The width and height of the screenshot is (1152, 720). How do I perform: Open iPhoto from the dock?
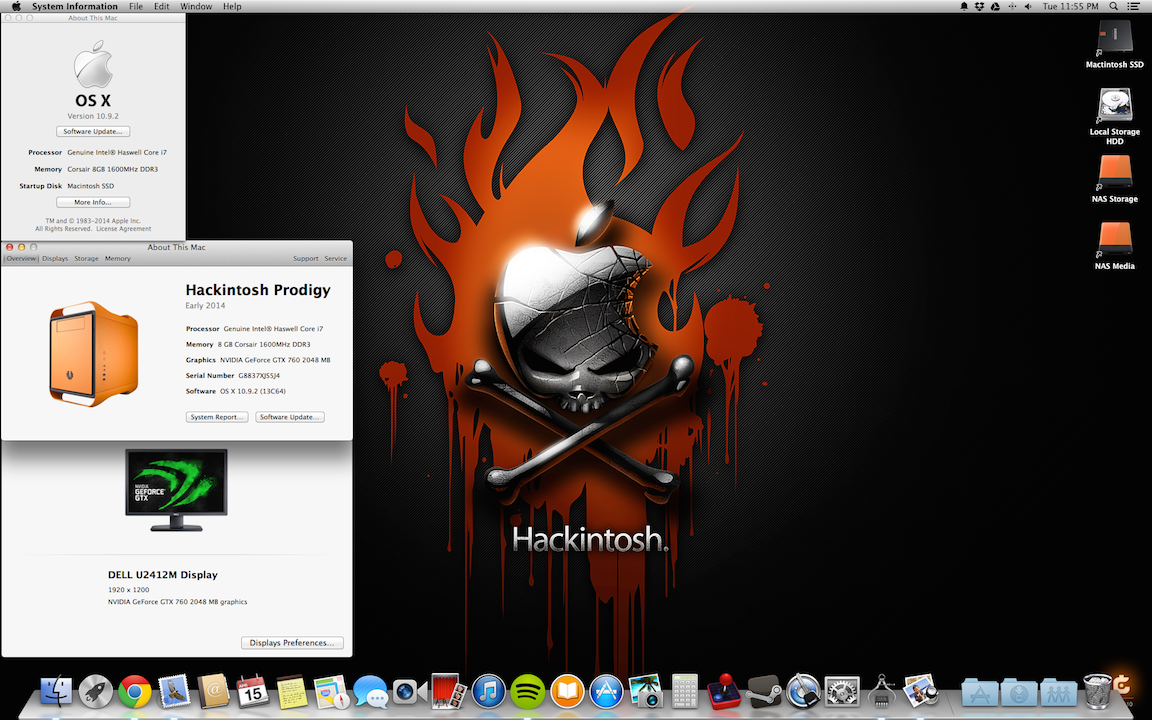click(x=646, y=691)
